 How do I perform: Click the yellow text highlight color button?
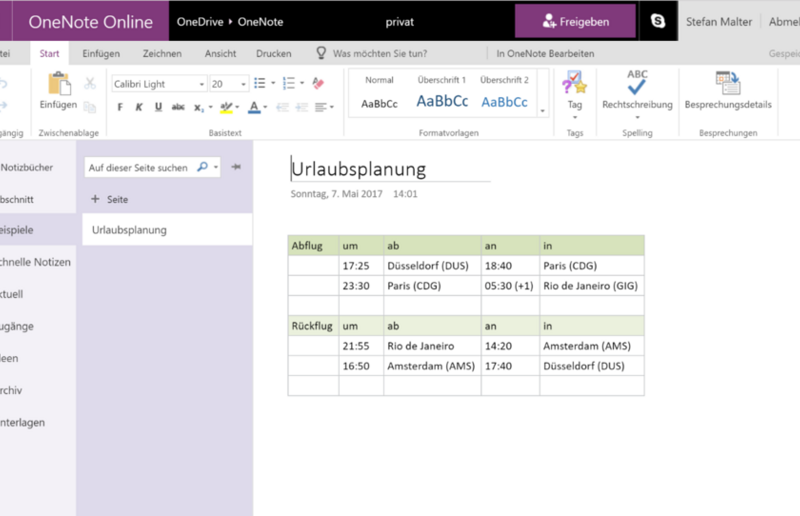[227, 107]
